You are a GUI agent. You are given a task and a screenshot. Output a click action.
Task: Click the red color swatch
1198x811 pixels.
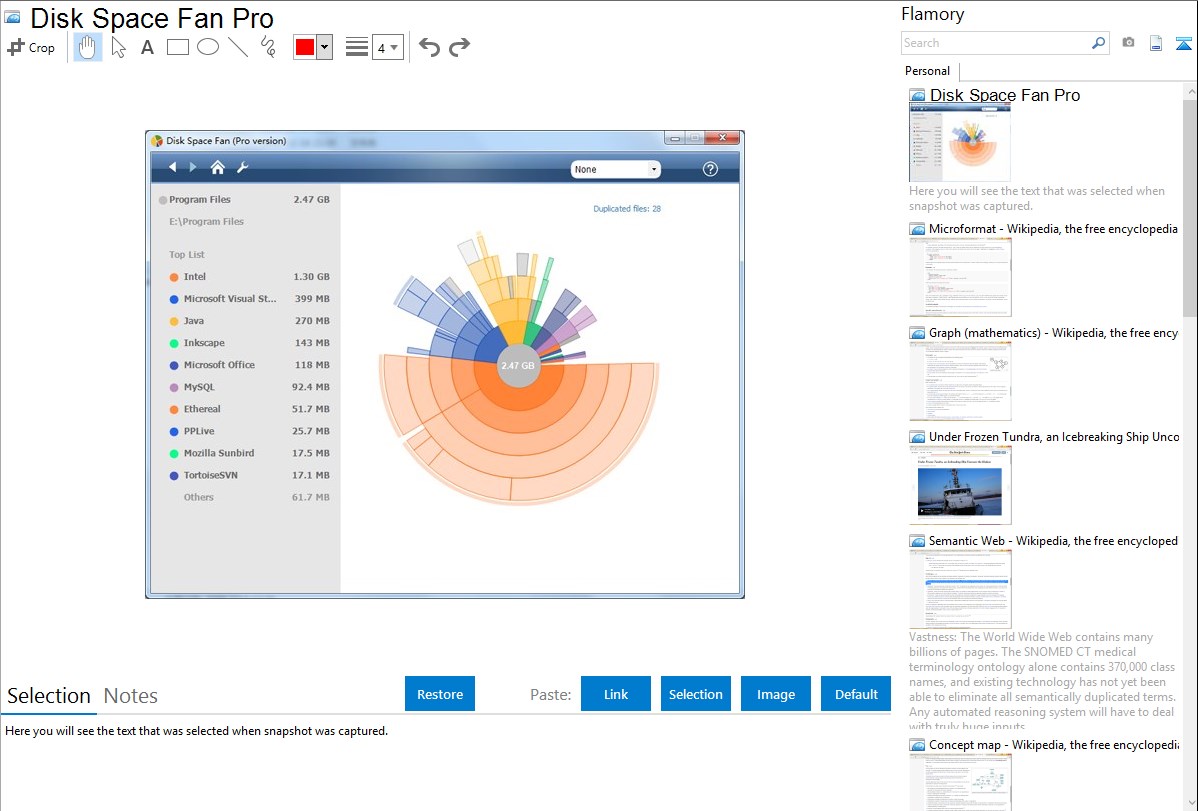click(305, 47)
